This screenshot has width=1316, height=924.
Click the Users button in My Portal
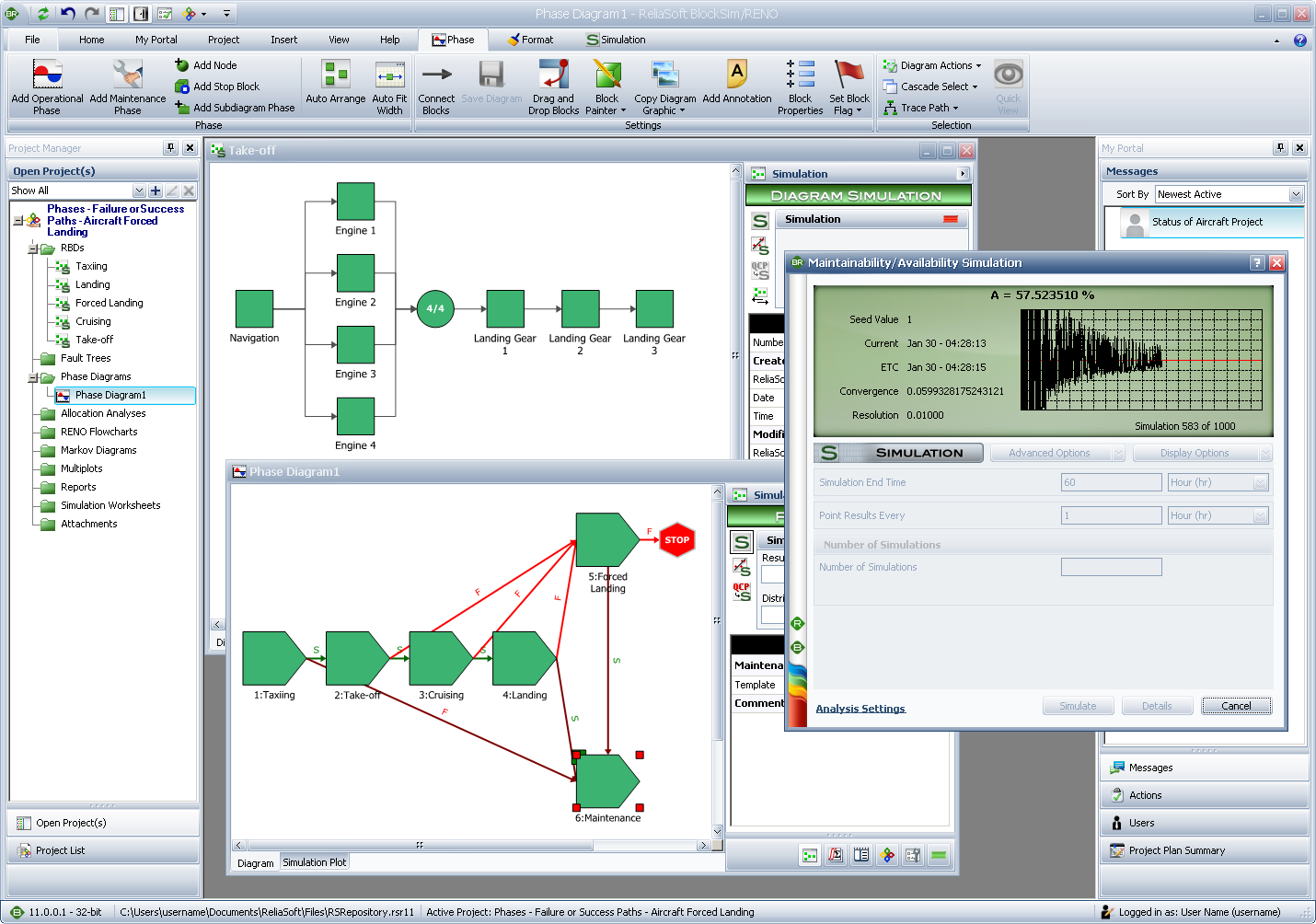[1204, 823]
